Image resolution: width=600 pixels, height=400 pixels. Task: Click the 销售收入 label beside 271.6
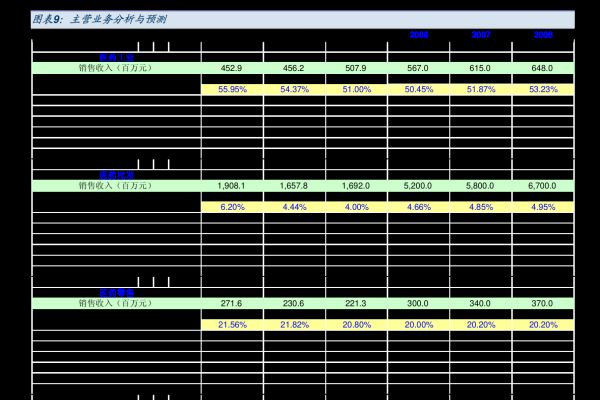pyautogui.click(x=114, y=303)
